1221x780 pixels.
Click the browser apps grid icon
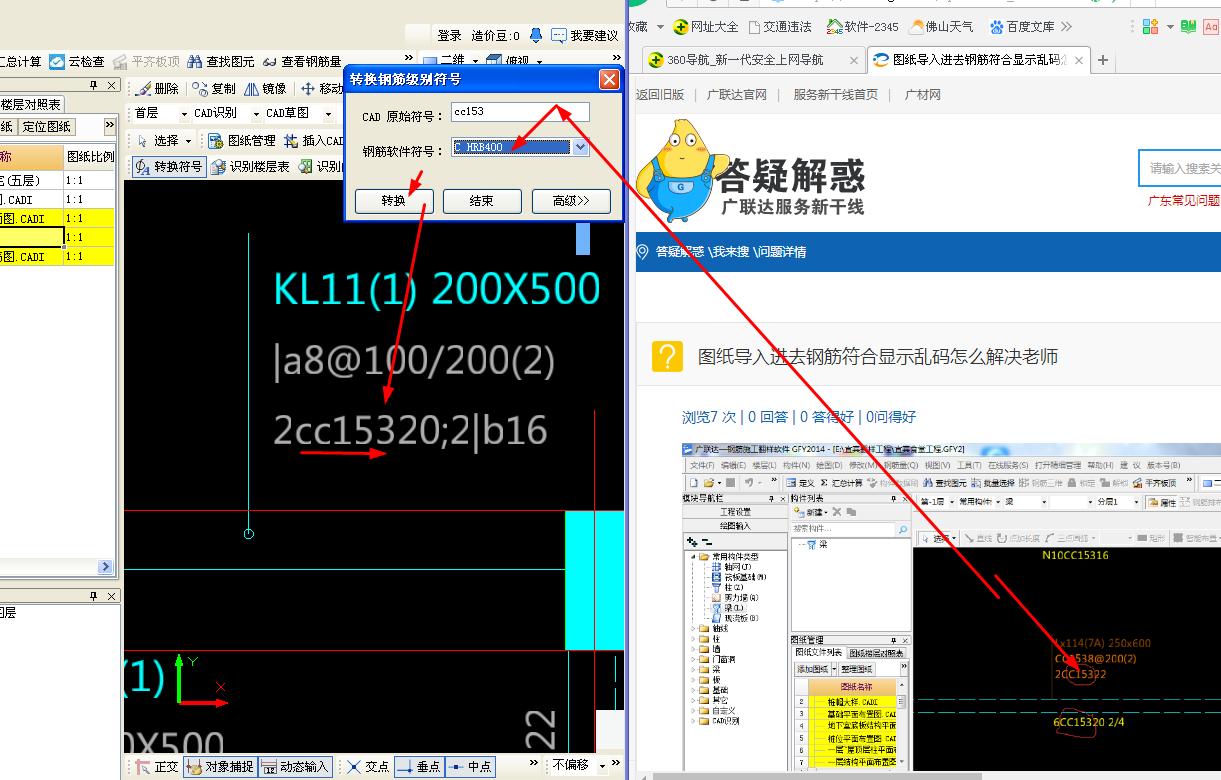[x=1150, y=27]
